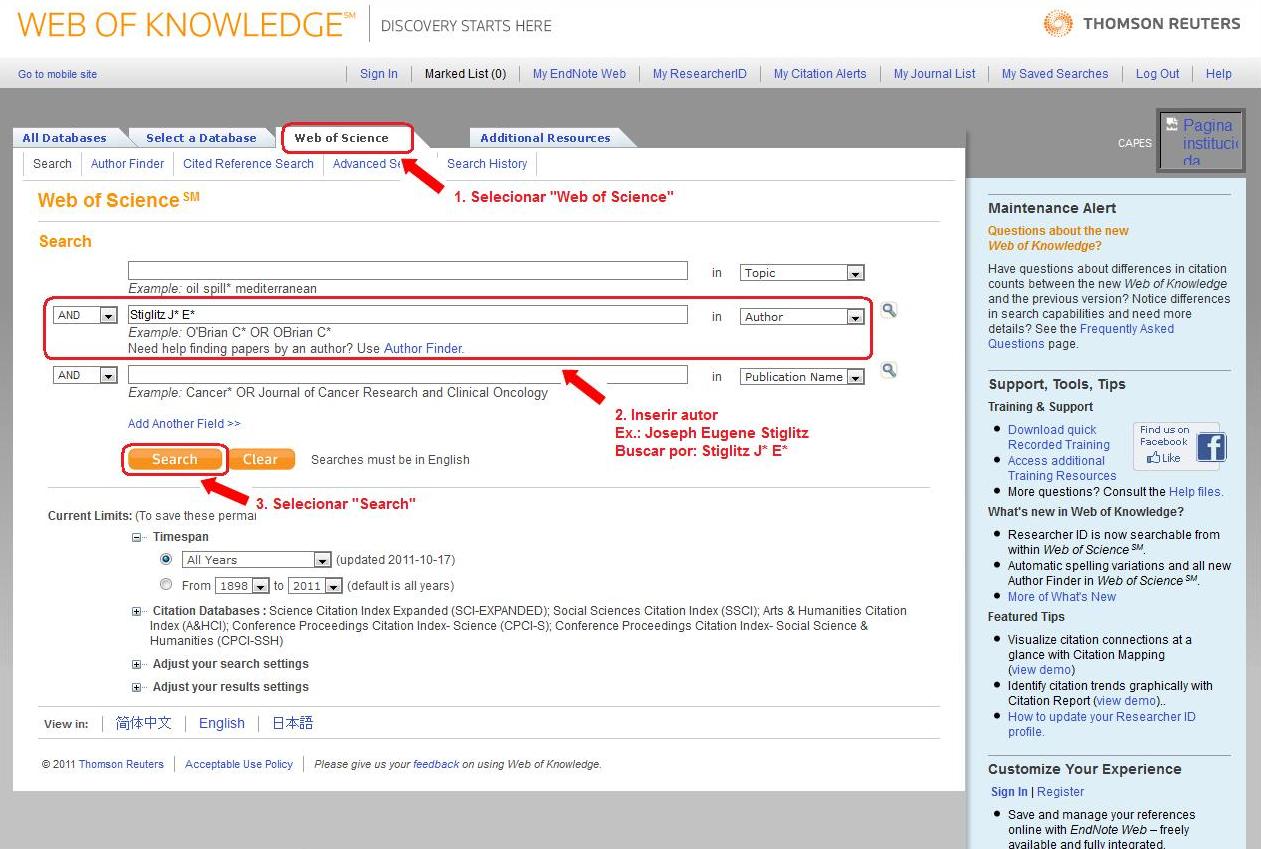The image size is (1261, 849).
Task: Open Access additional Training Resources link
Action: click(1062, 468)
